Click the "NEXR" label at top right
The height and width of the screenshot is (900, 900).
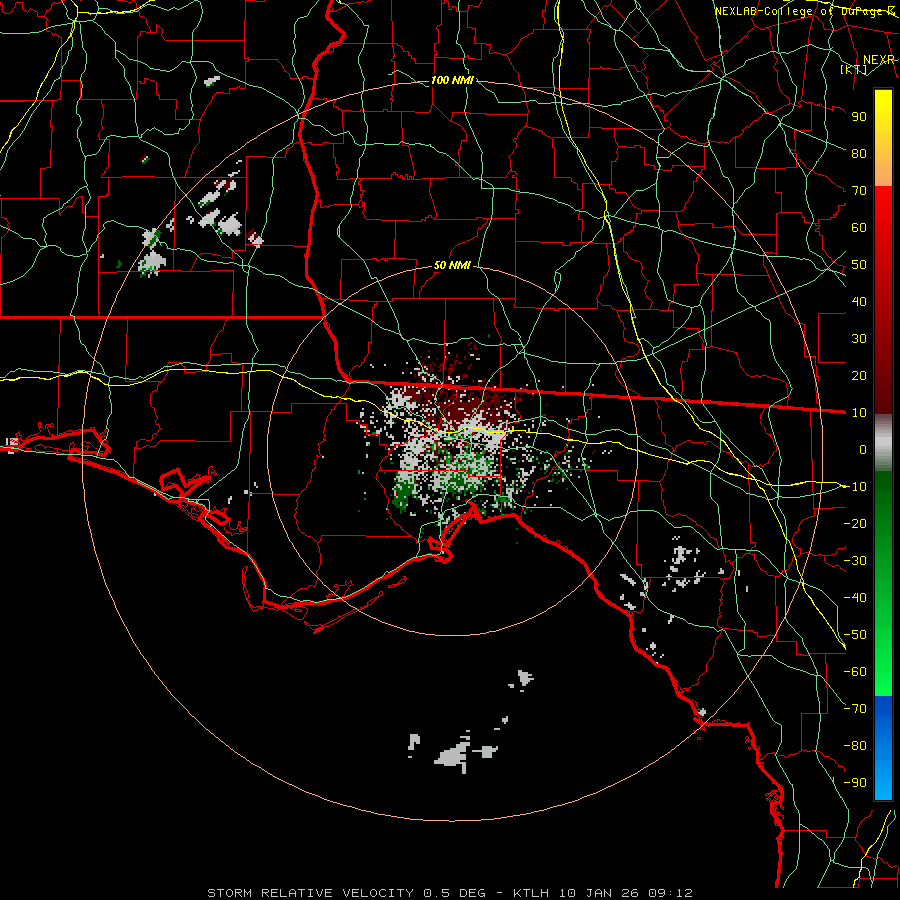point(879,60)
